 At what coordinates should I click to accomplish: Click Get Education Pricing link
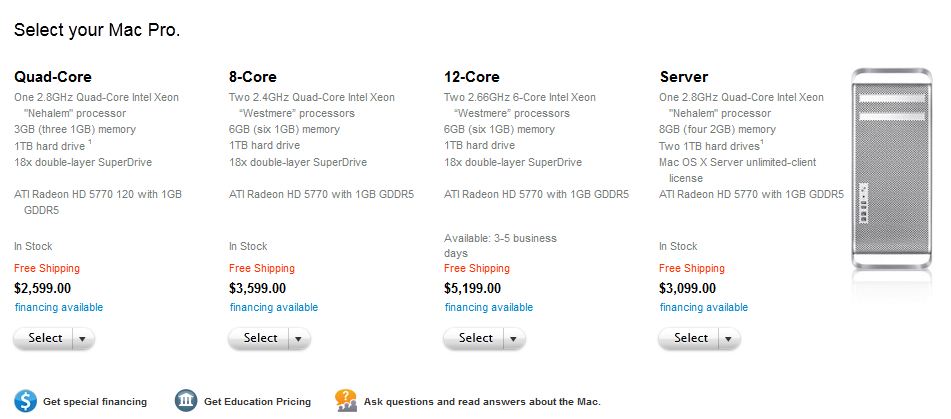pyautogui.click(x=257, y=401)
